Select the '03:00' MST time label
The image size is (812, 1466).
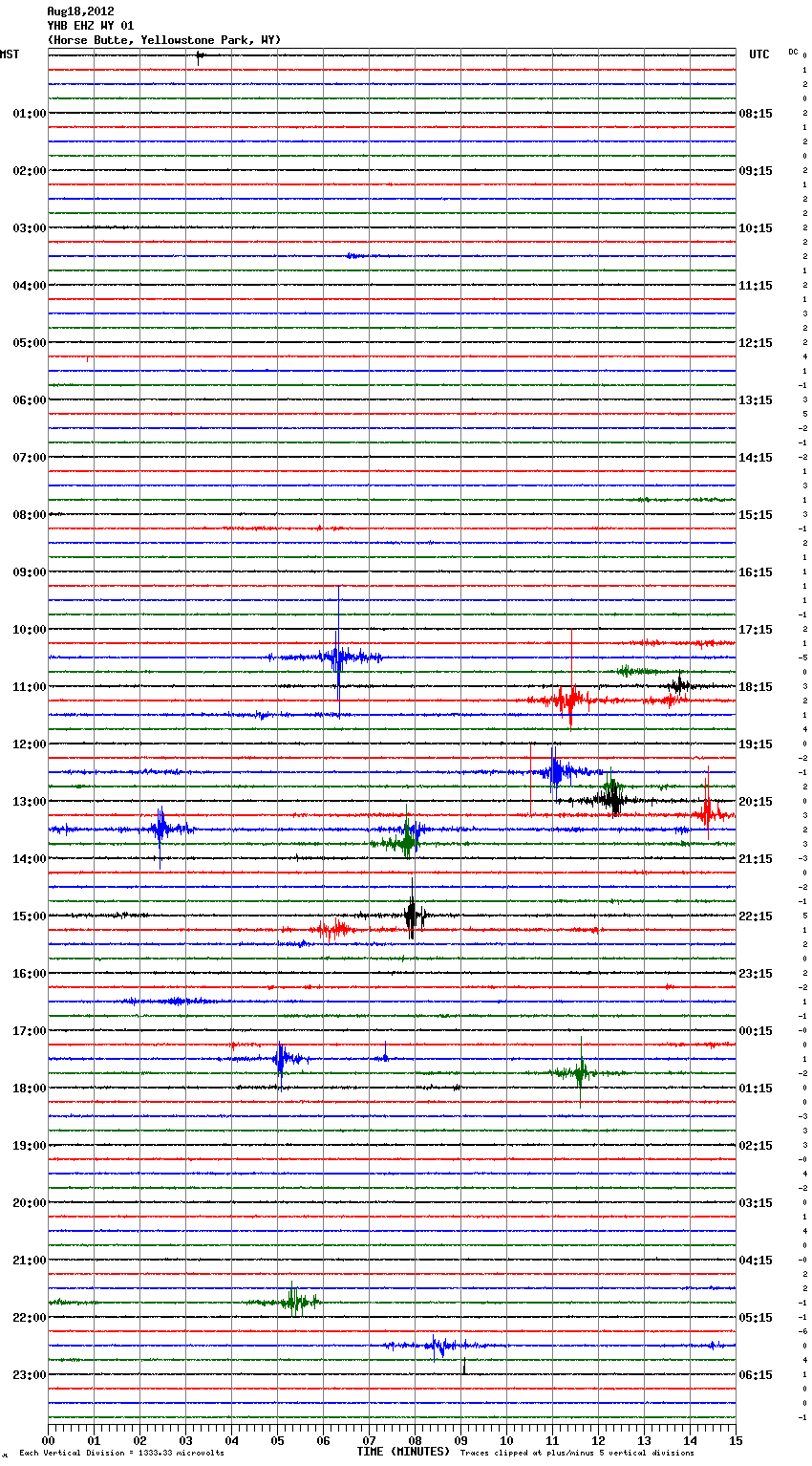(x=29, y=227)
